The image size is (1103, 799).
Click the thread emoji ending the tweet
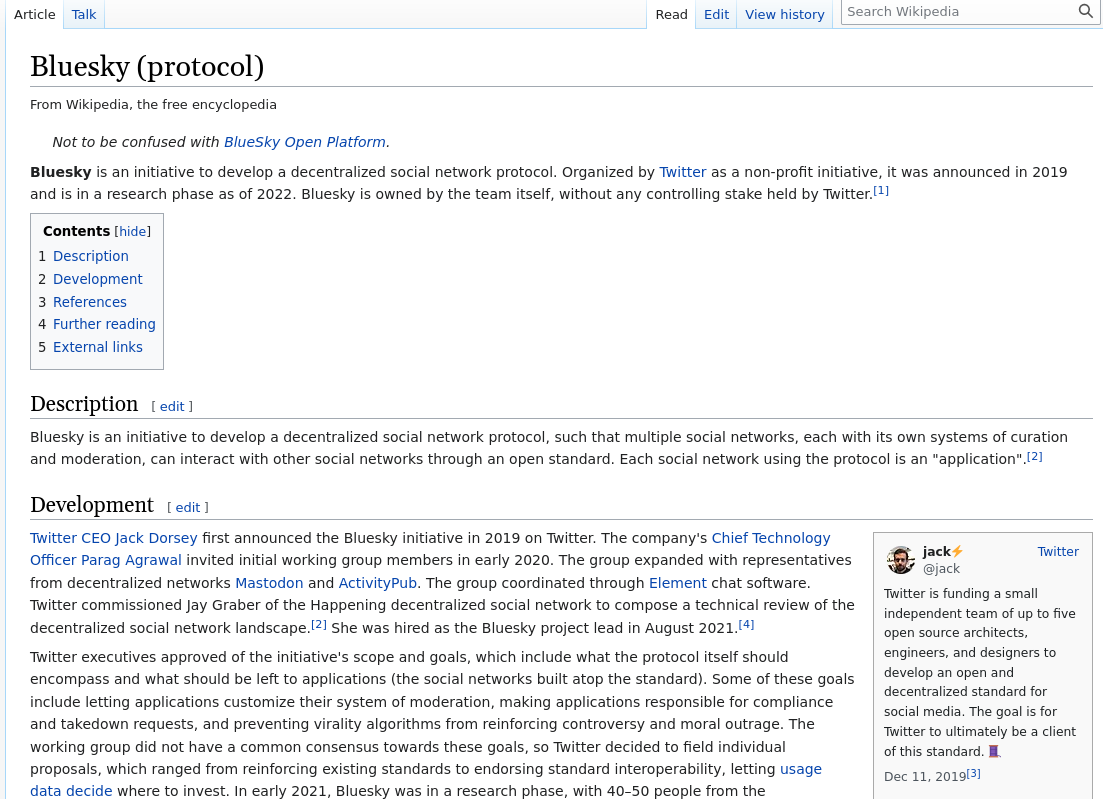(x=994, y=751)
